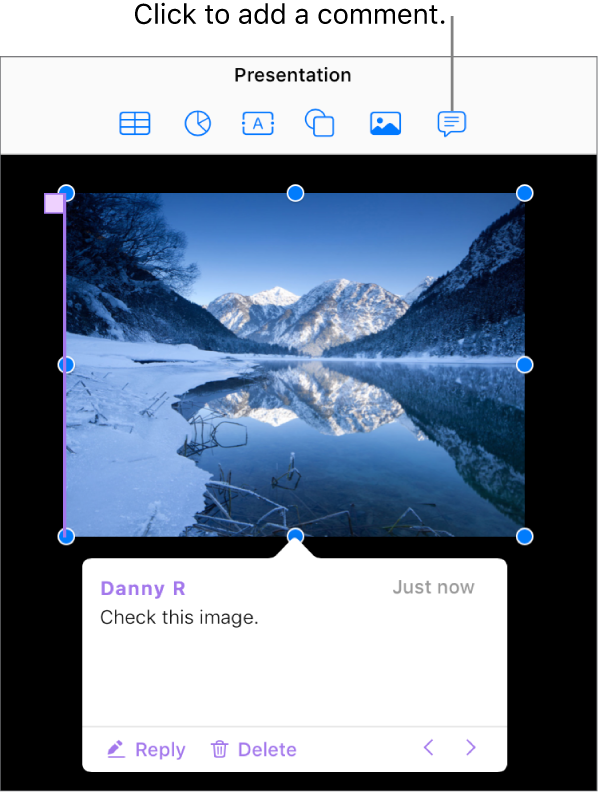The width and height of the screenshot is (600, 794).
Task: Click the top-right corner image handle
Action: pyautogui.click(x=525, y=193)
